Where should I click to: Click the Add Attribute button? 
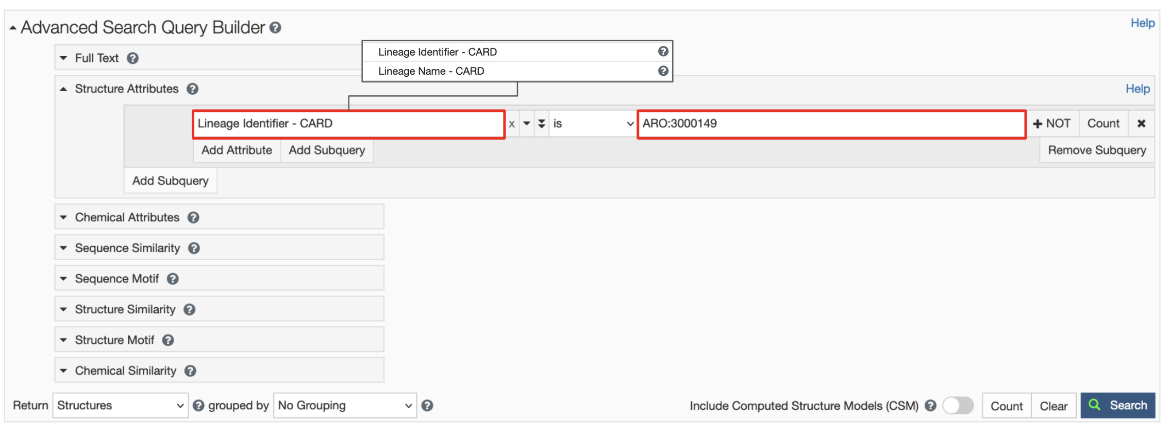[236, 150]
